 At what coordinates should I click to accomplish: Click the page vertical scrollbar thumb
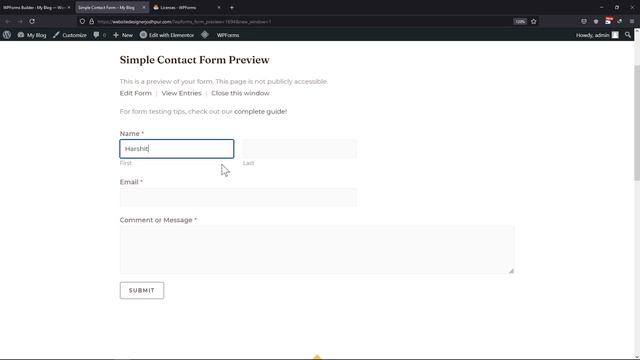(636, 122)
